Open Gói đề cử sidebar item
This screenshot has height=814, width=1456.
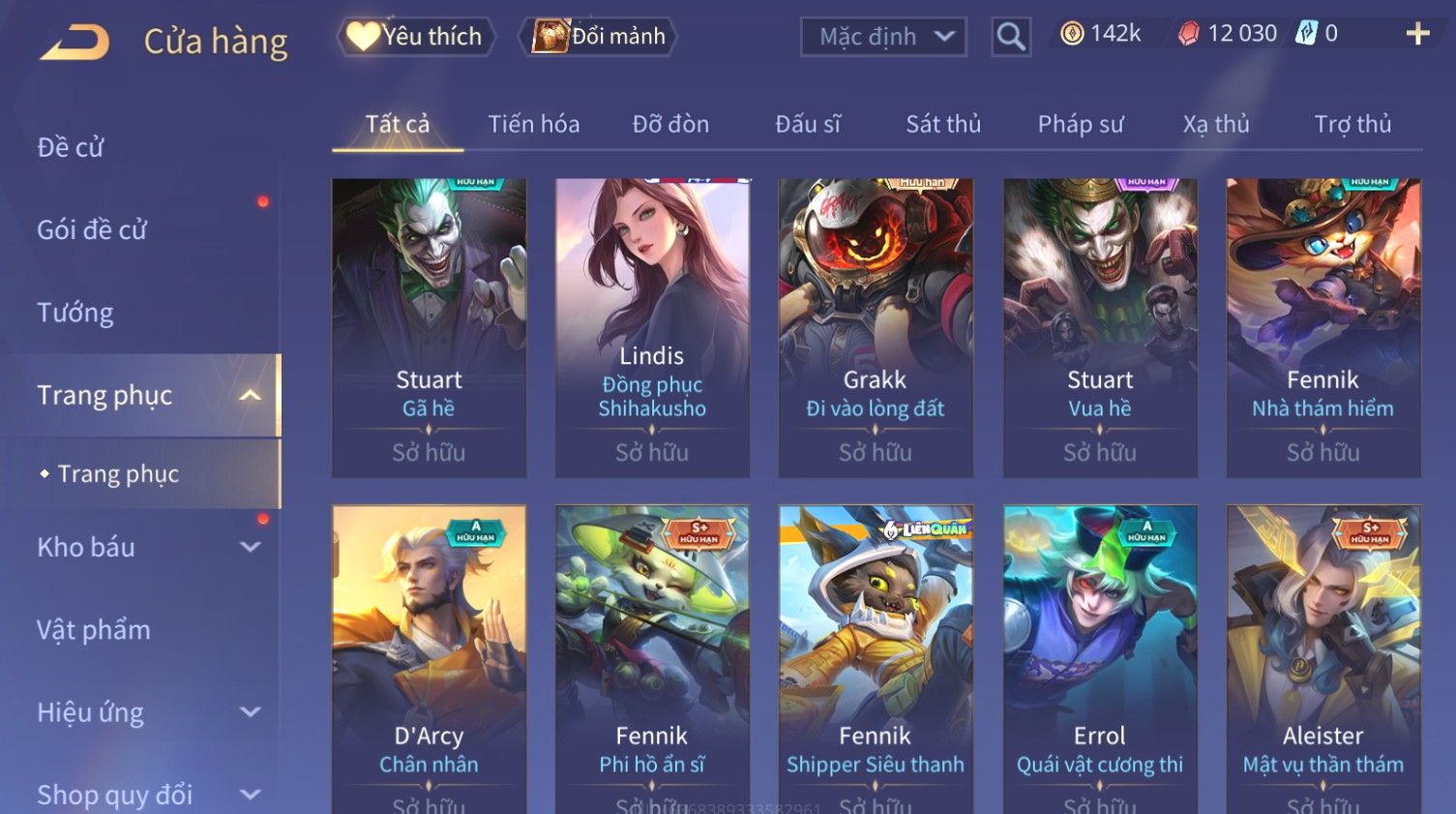tap(92, 230)
